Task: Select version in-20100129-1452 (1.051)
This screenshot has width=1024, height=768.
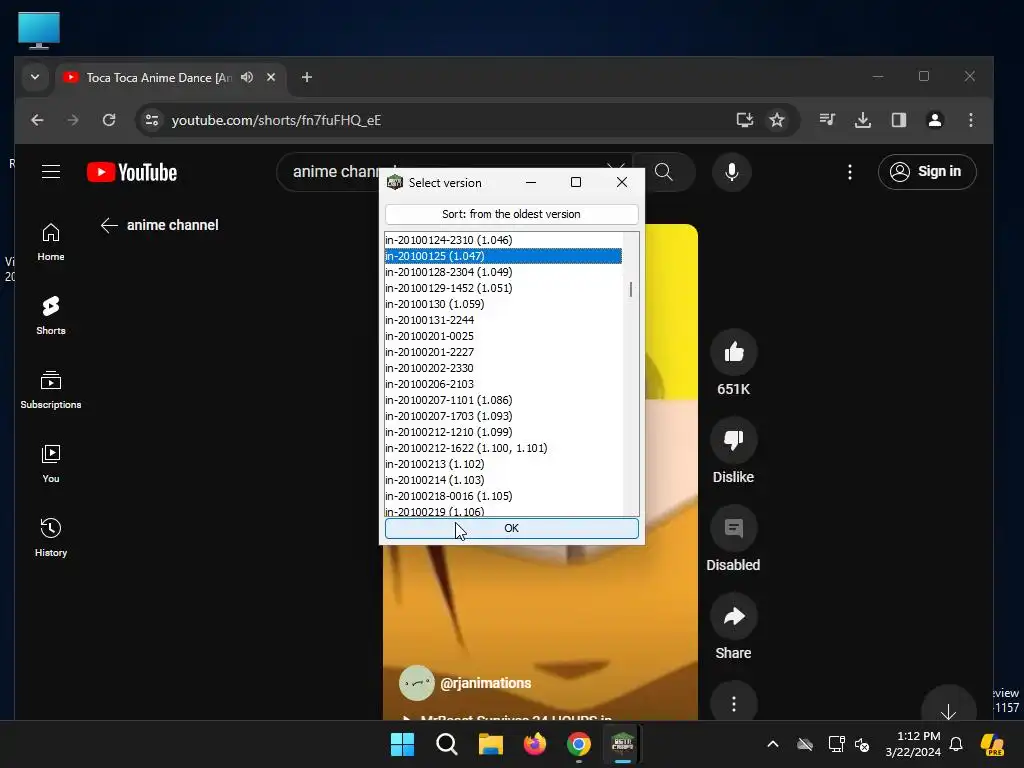Action: point(503,288)
